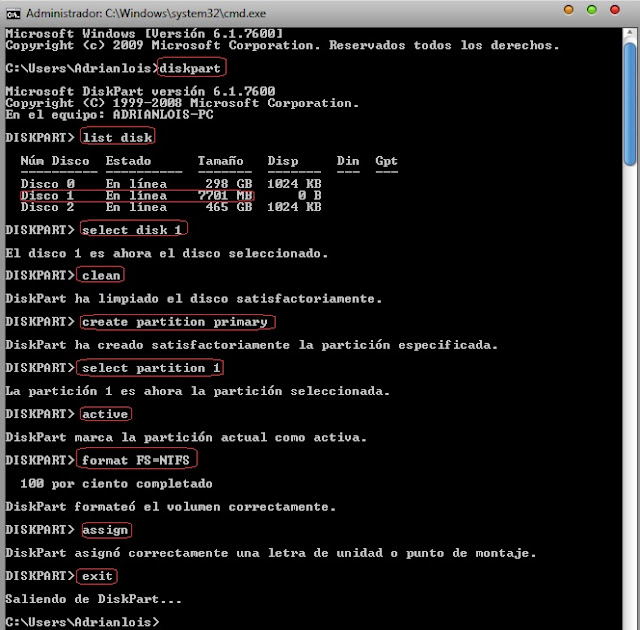Click 'El disco 1 es ahora el disco seleccionado.'
The height and width of the screenshot is (630, 640).
point(167,253)
